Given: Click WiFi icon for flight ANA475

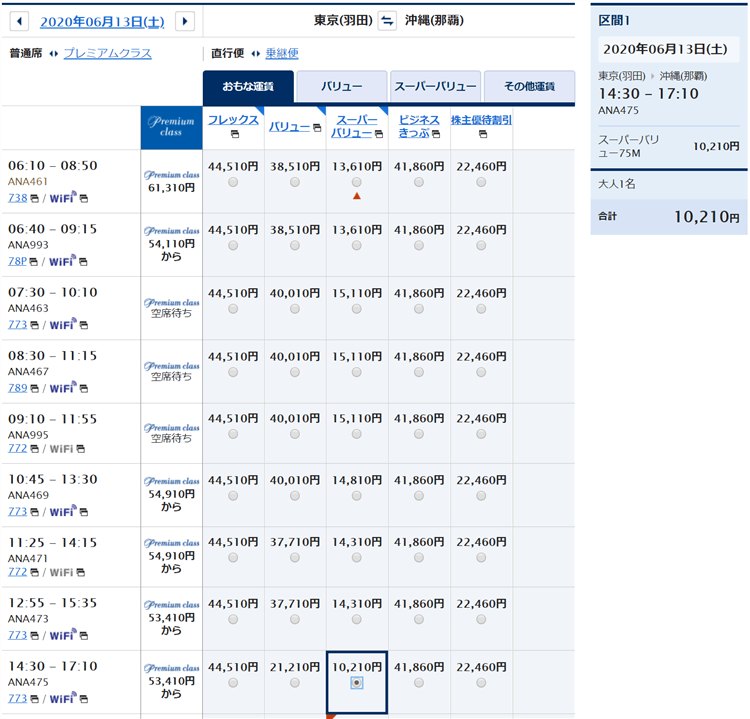Looking at the screenshot, I should click(x=62, y=698).
